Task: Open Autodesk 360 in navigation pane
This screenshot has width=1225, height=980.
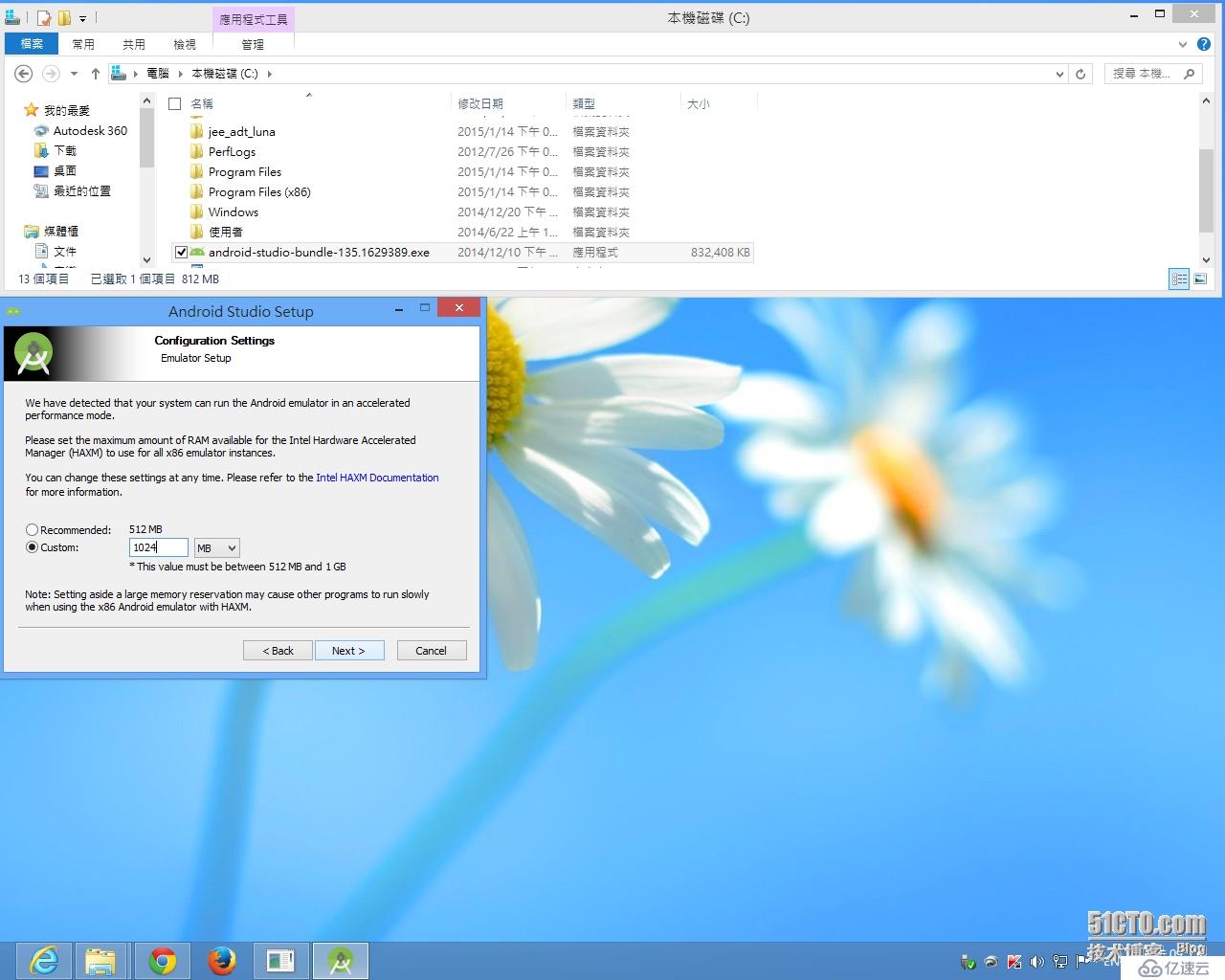Action: point(80,130)
